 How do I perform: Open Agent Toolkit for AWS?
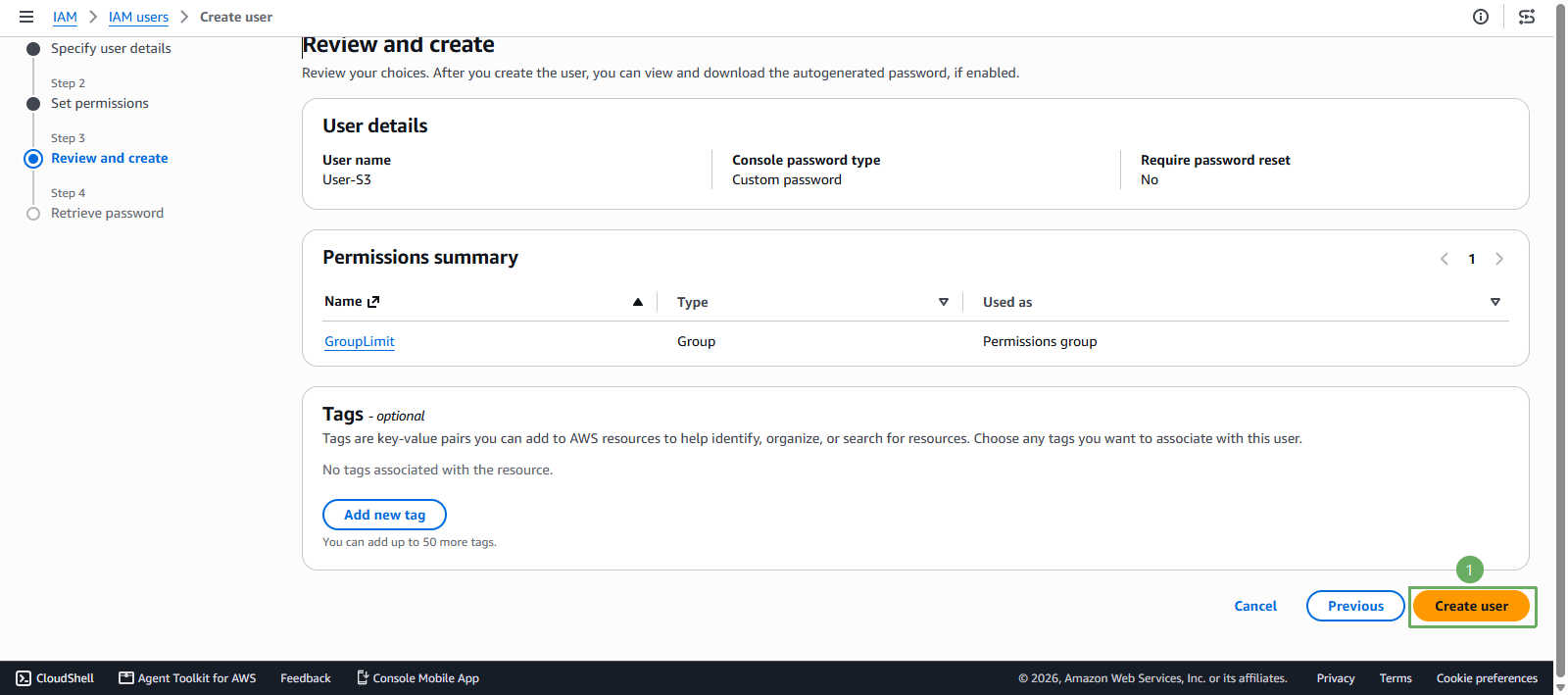point(187,678)
